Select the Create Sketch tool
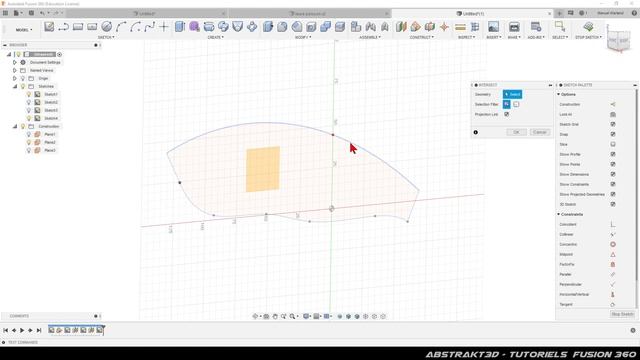This screenshot has width=640, height=360. click(49, 27)
